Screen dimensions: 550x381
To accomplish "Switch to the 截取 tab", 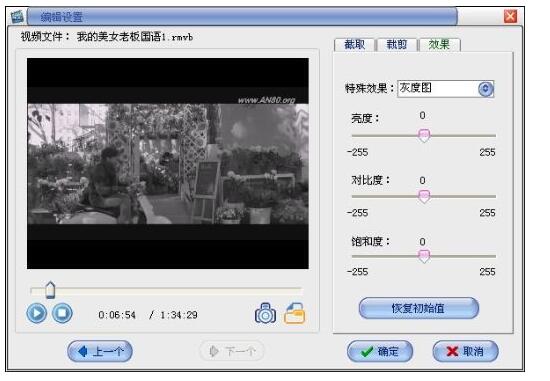I will [x=355, y=45].
